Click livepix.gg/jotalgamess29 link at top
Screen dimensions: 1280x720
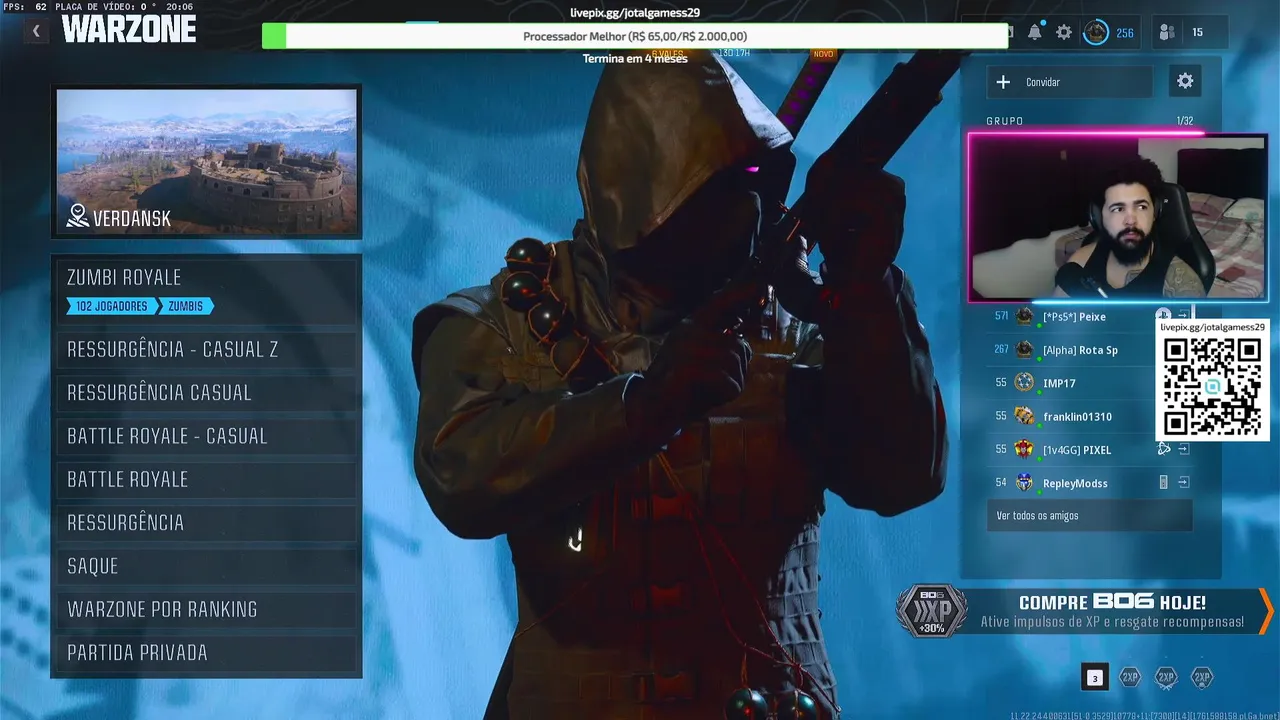pyautogui.click(x=635, y=13)
